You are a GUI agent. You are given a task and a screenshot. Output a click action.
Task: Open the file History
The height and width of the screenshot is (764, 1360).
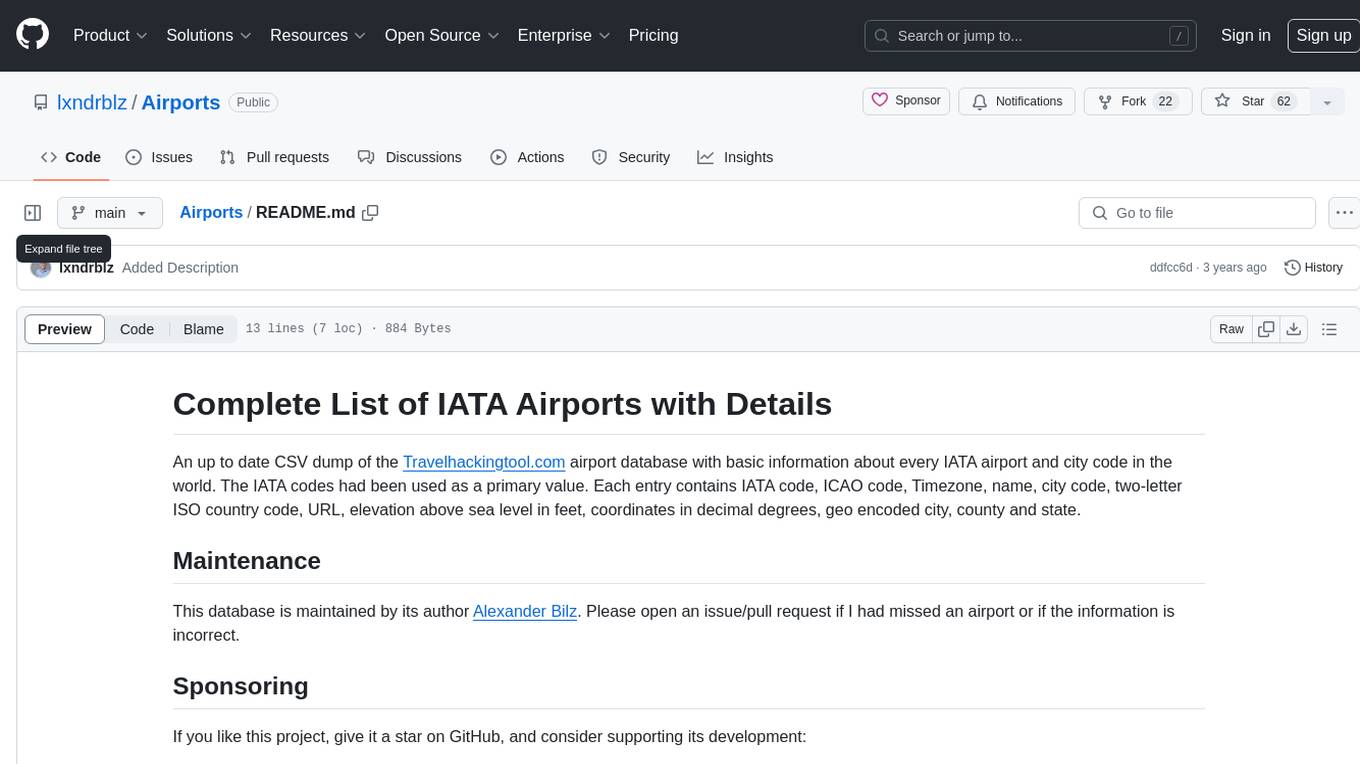coord(1313,267)
